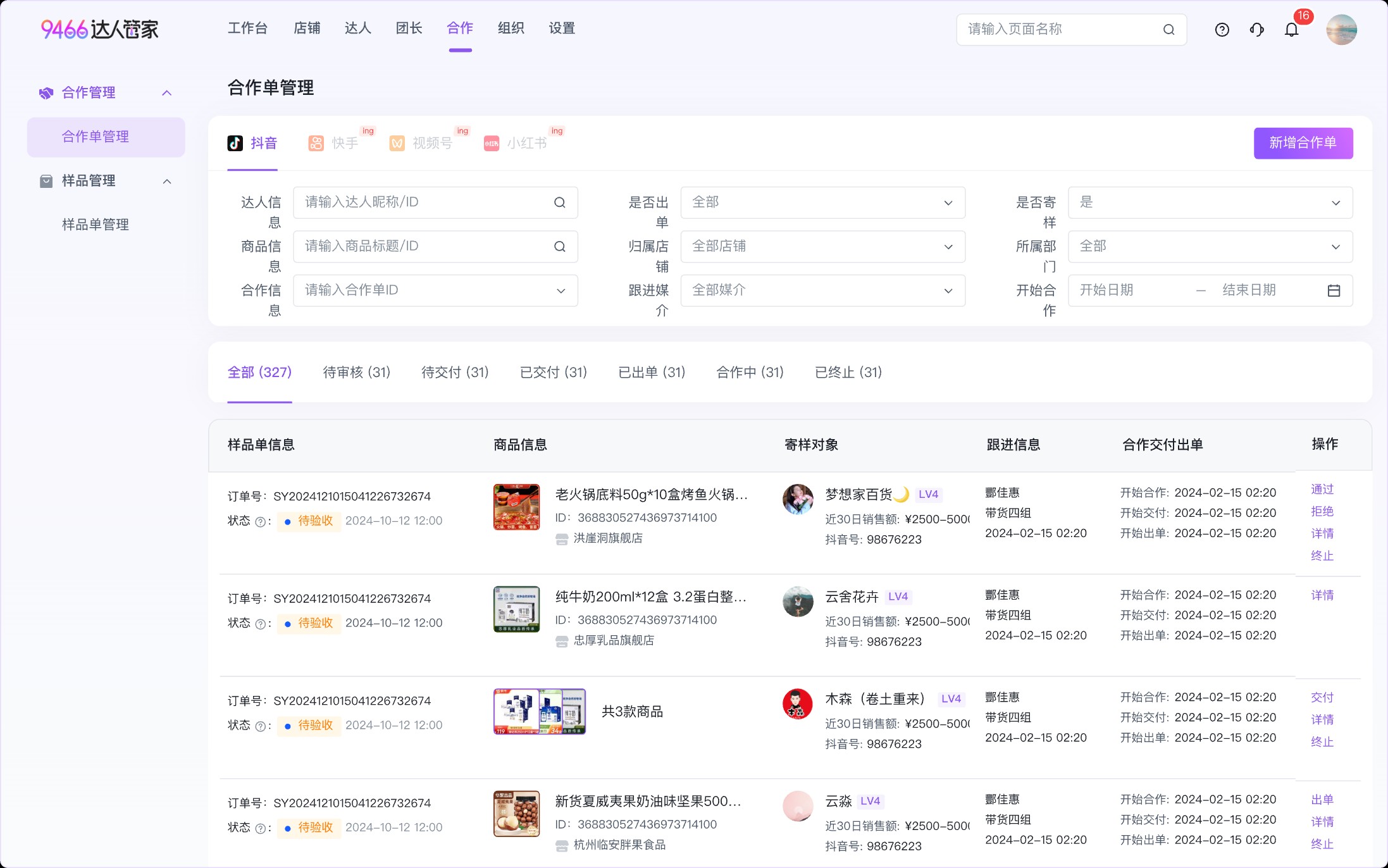This screenshot has height=868, width=1388.
Task: Switch to 待审核 (31) tab
Action: (x=356, y=372)
